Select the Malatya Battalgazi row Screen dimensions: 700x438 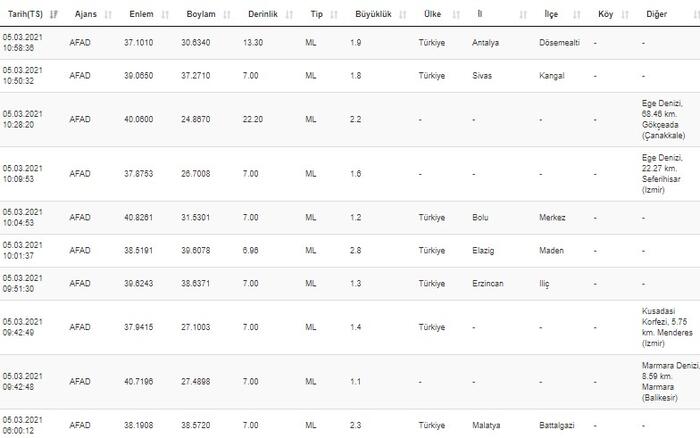click(350, 425)
